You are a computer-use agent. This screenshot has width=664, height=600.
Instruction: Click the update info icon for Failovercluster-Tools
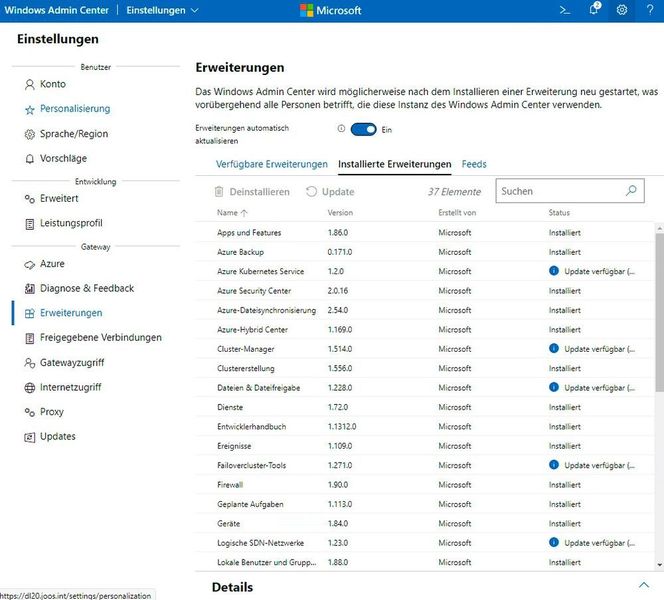click(553, 465)
